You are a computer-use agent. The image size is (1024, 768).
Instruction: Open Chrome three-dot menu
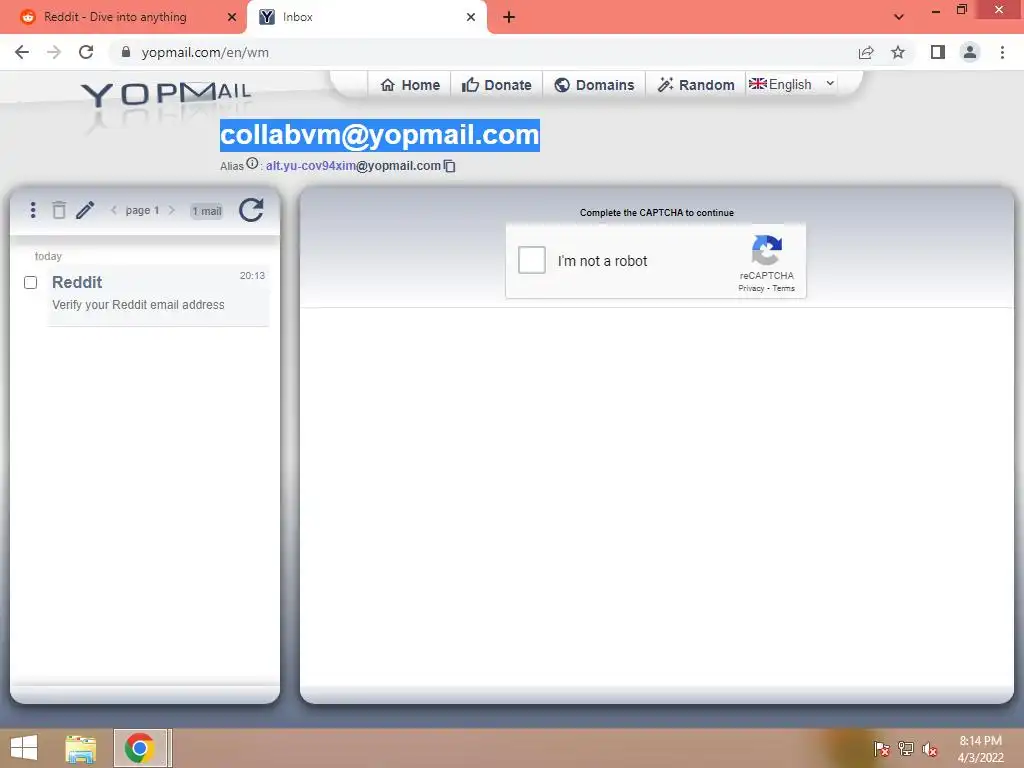click(1002, 52)
